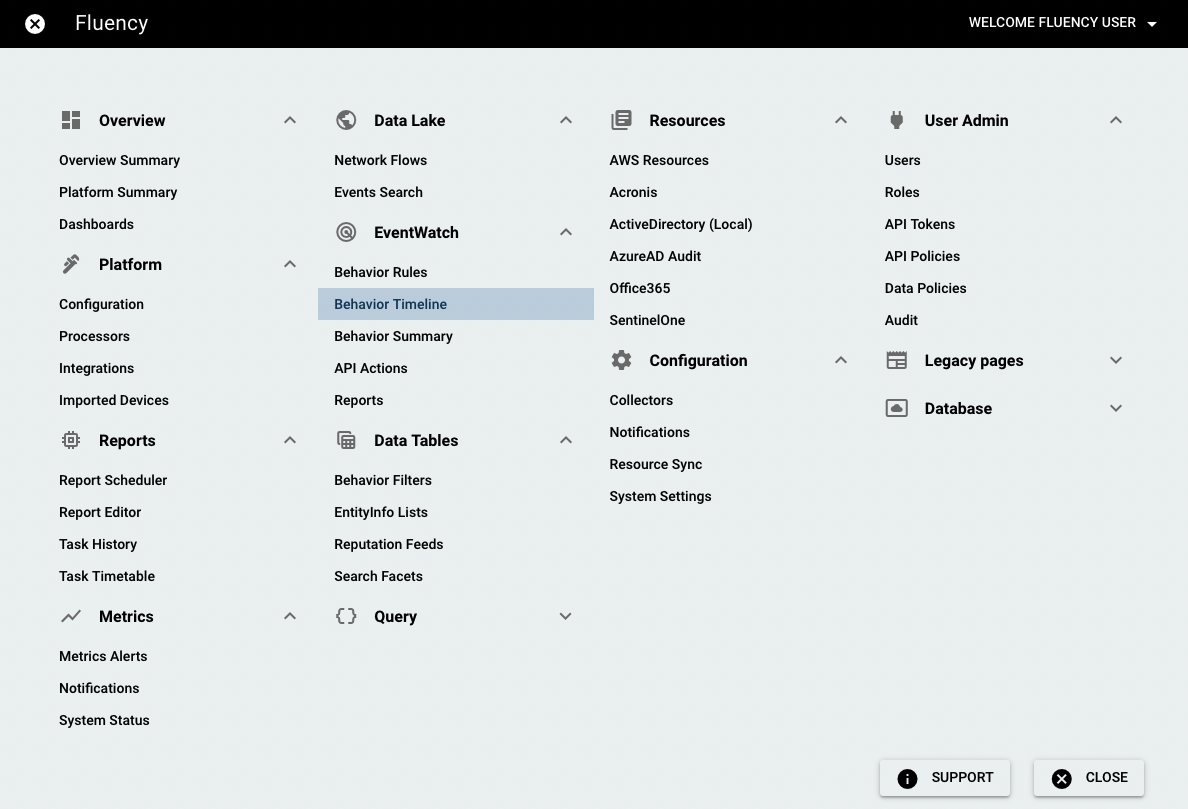Open the Welcome Fluency User dropdown
The width and height of the screenshot is (1188, 809).
(x=1062, y=23)
